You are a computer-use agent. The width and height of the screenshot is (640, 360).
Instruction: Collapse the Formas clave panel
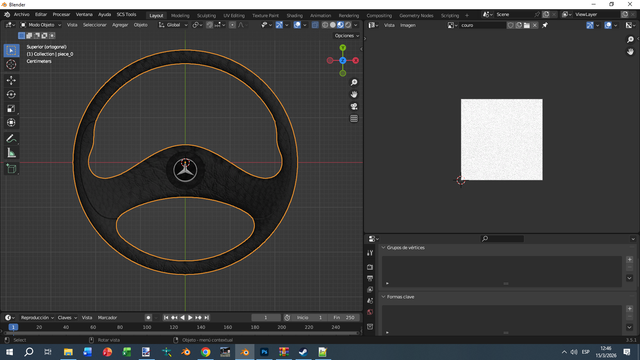tap(384, 297)
